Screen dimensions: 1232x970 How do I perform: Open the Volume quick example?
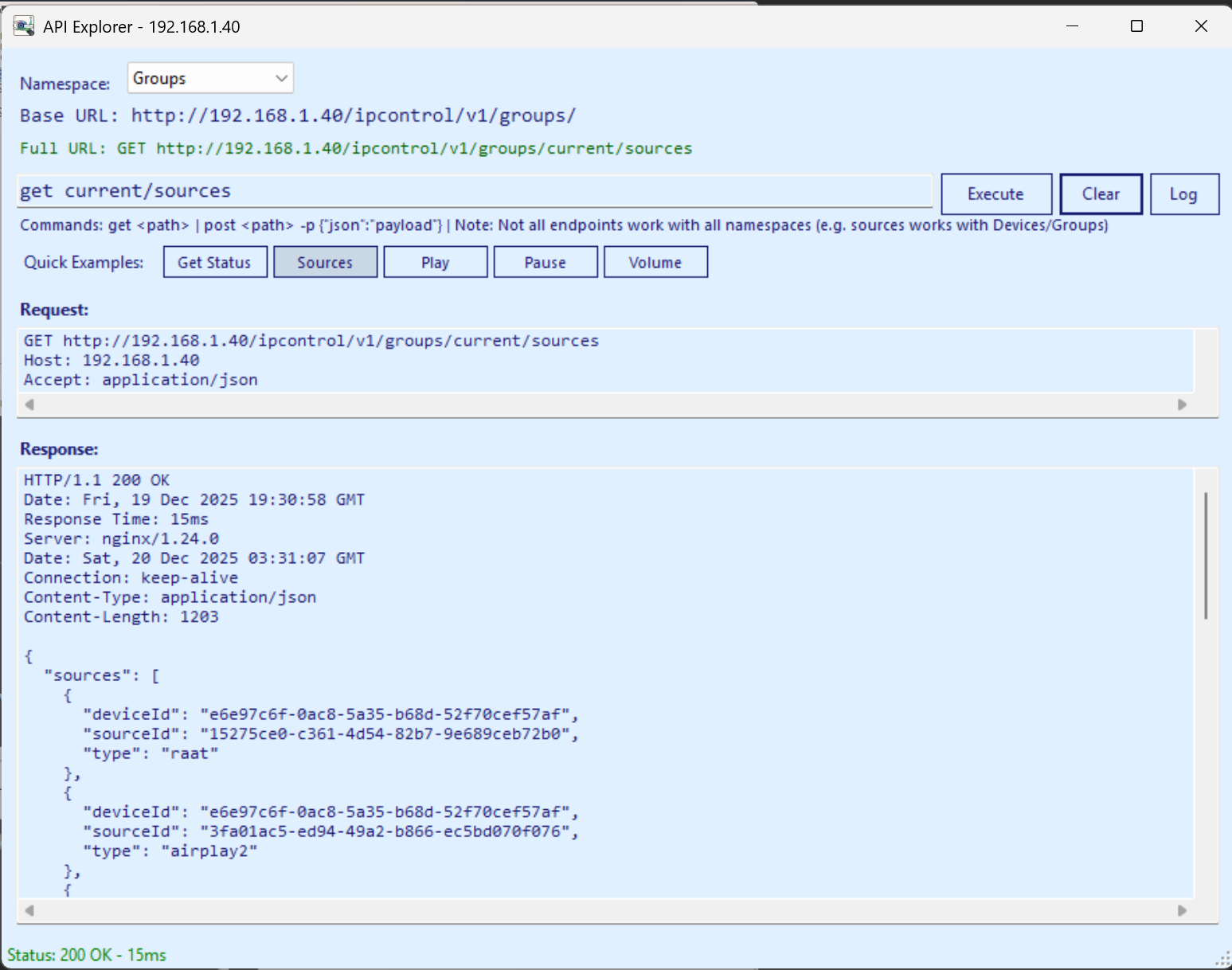tap(655, 261)
